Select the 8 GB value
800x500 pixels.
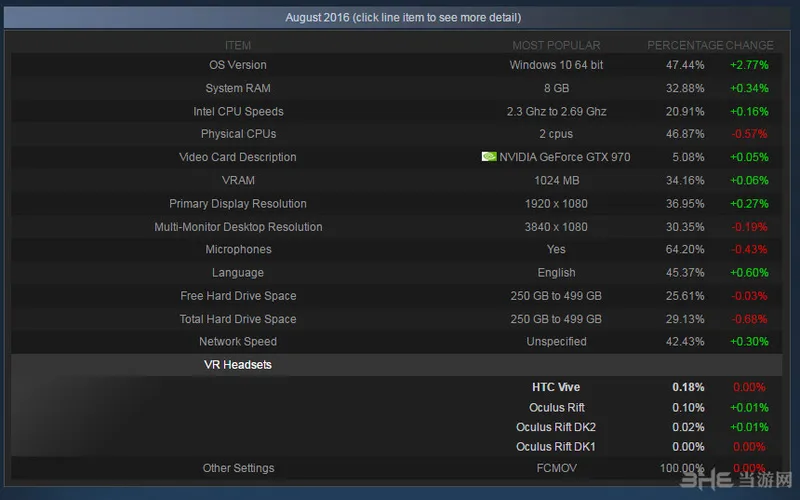coord(556,88)
